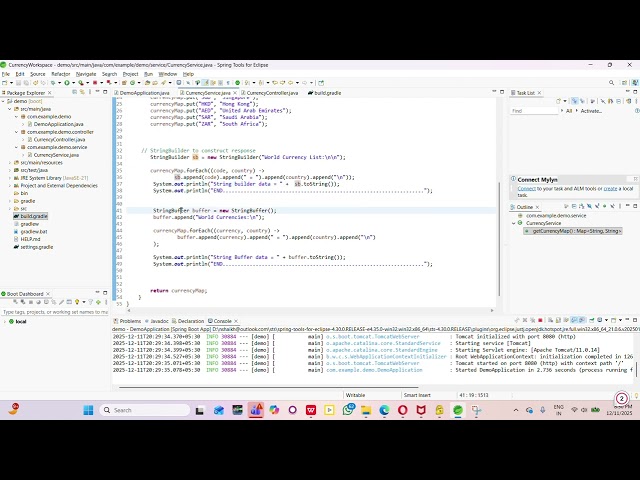Click Microsoft Edge icon in the taskbar
The image size is (640, 480).
coord(384,410)
